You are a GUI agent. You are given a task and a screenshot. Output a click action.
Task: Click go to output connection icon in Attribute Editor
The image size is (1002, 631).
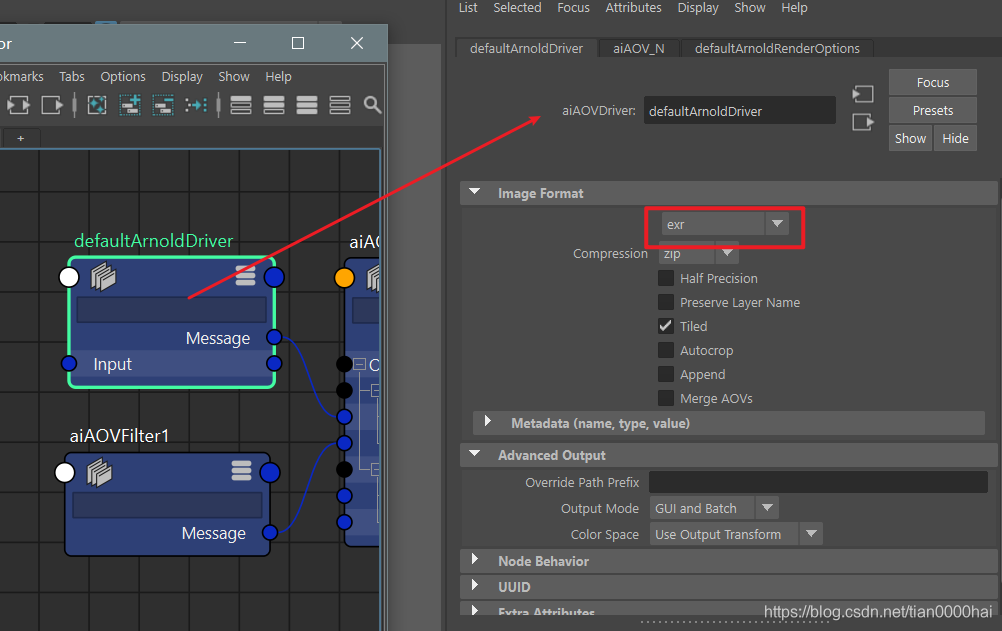(863, 121)
